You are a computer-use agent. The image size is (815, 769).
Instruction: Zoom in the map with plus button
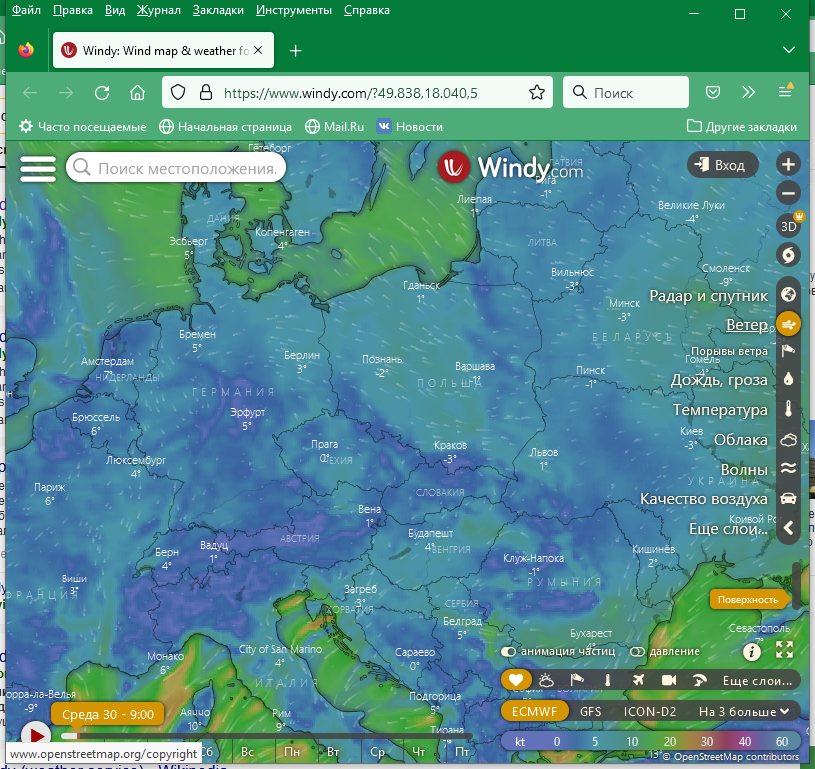(788, 164)
